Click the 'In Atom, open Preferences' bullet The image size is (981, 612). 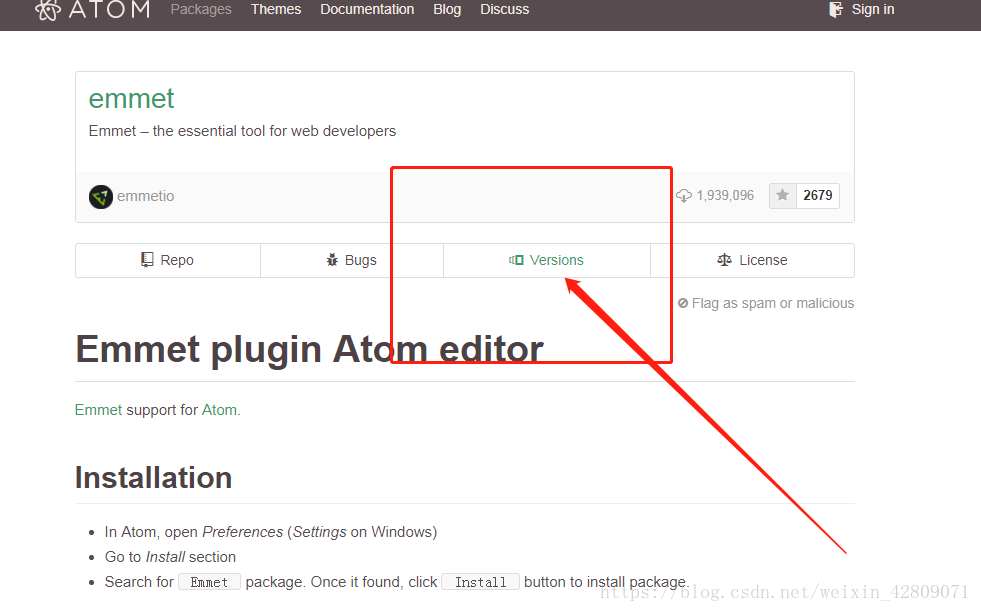271,532
